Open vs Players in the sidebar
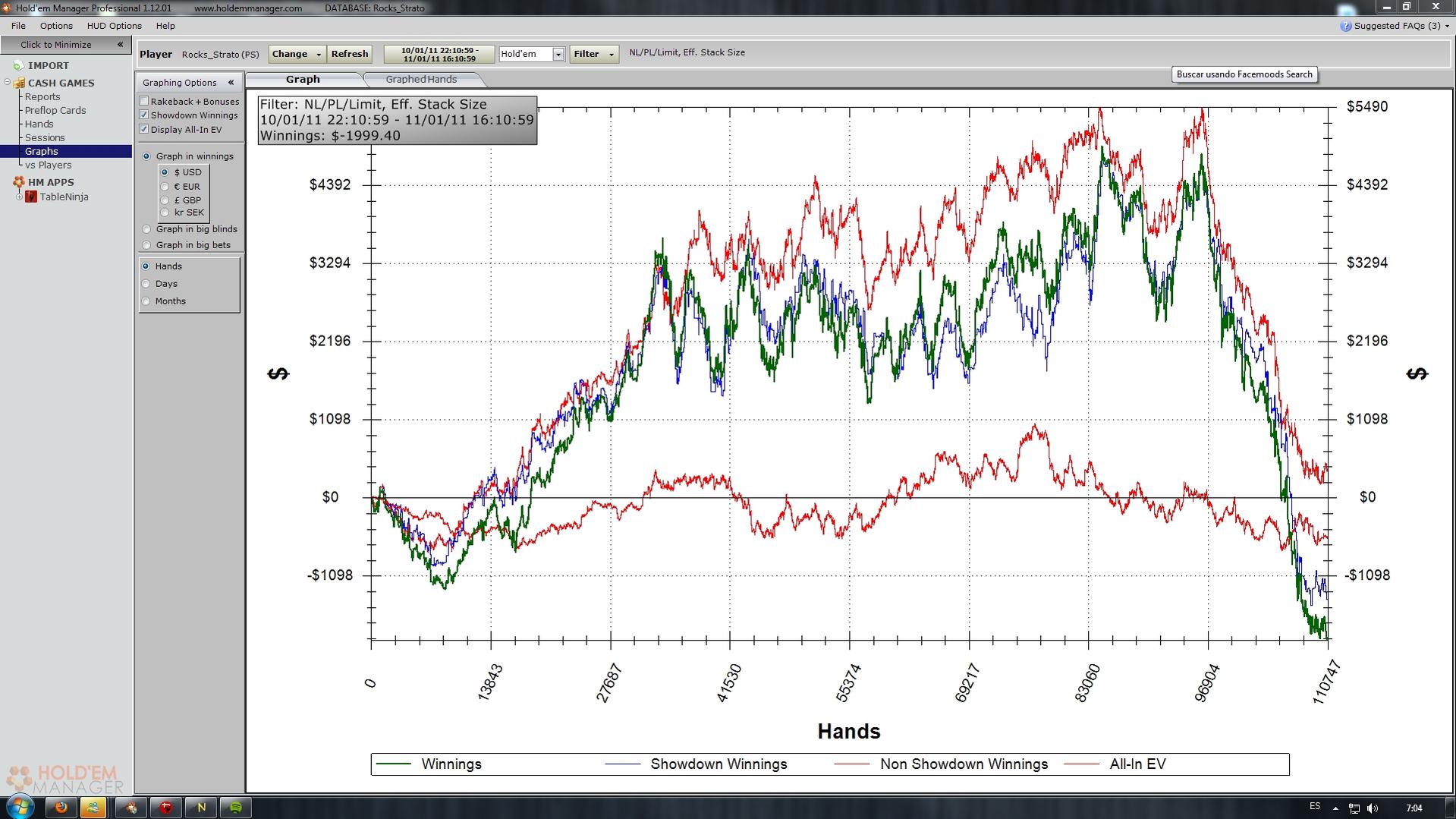 [x=48, y=165]
